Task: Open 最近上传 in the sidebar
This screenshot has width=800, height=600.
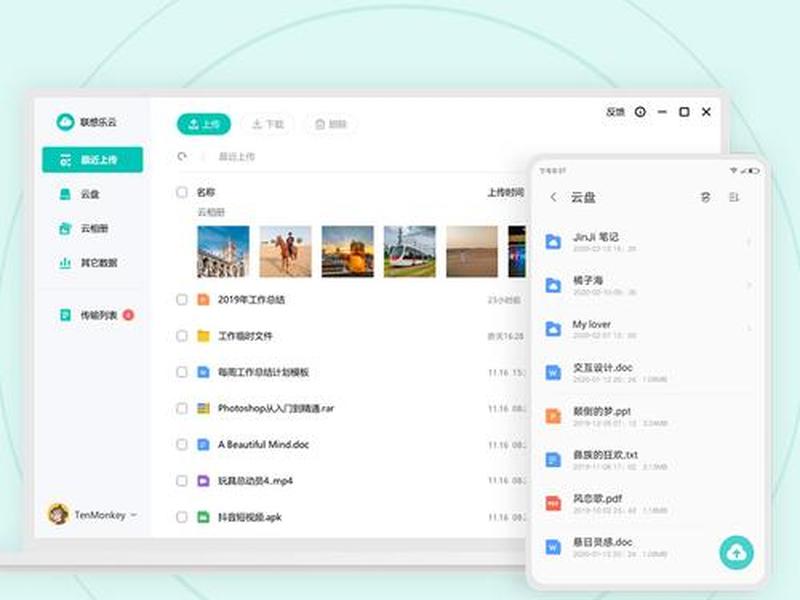Action: coord(92,160)
